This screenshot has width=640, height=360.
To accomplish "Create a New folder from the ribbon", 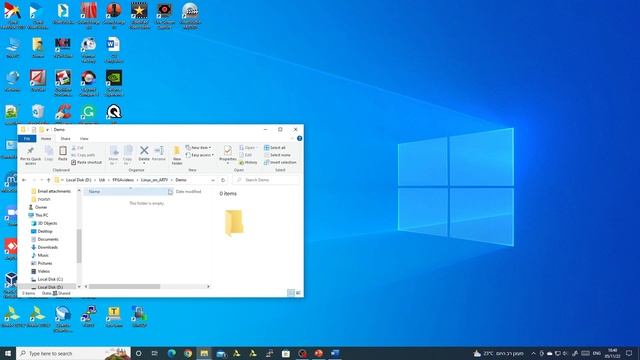I will click(177, 156).
